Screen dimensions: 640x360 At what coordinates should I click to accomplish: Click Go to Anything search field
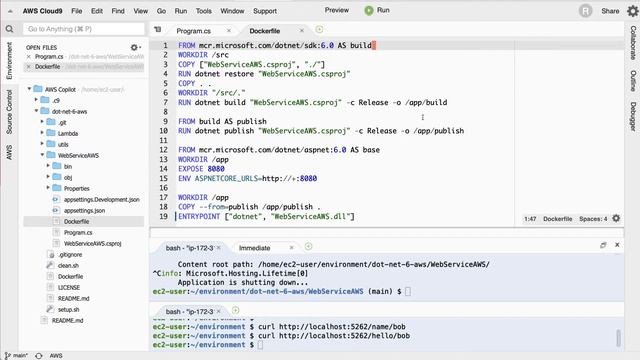point(84,29)
